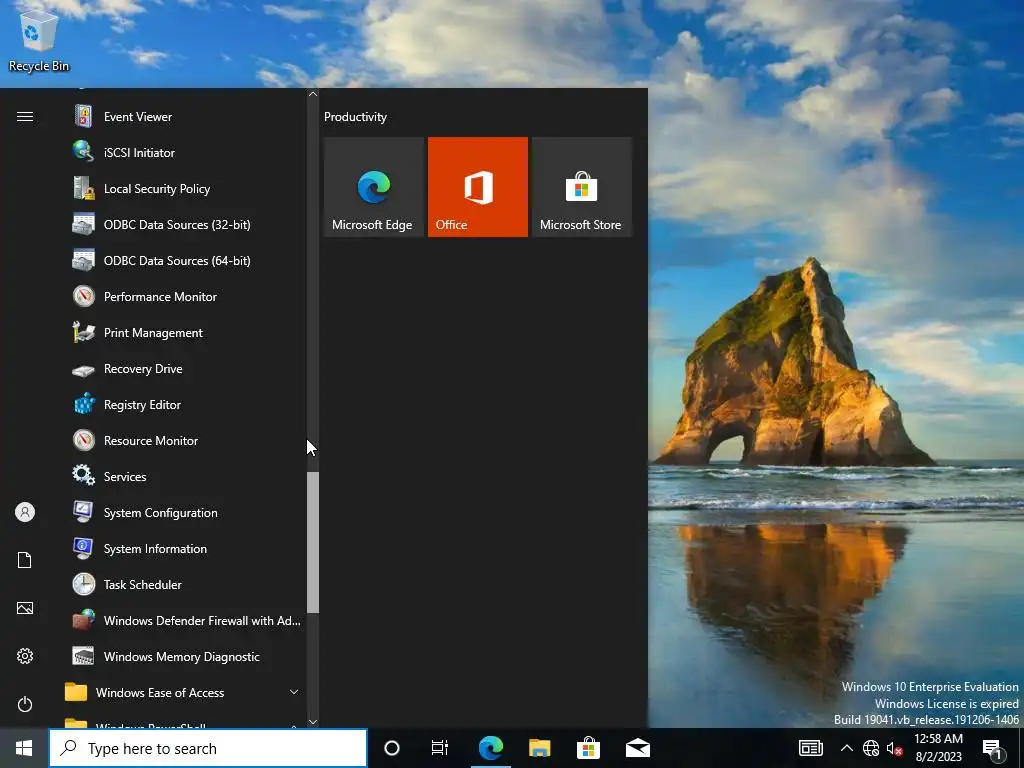The width and height of the screenshot is (1024, 768).
Task: Click the Productivity group heading
Action: [x=355, y=117]
